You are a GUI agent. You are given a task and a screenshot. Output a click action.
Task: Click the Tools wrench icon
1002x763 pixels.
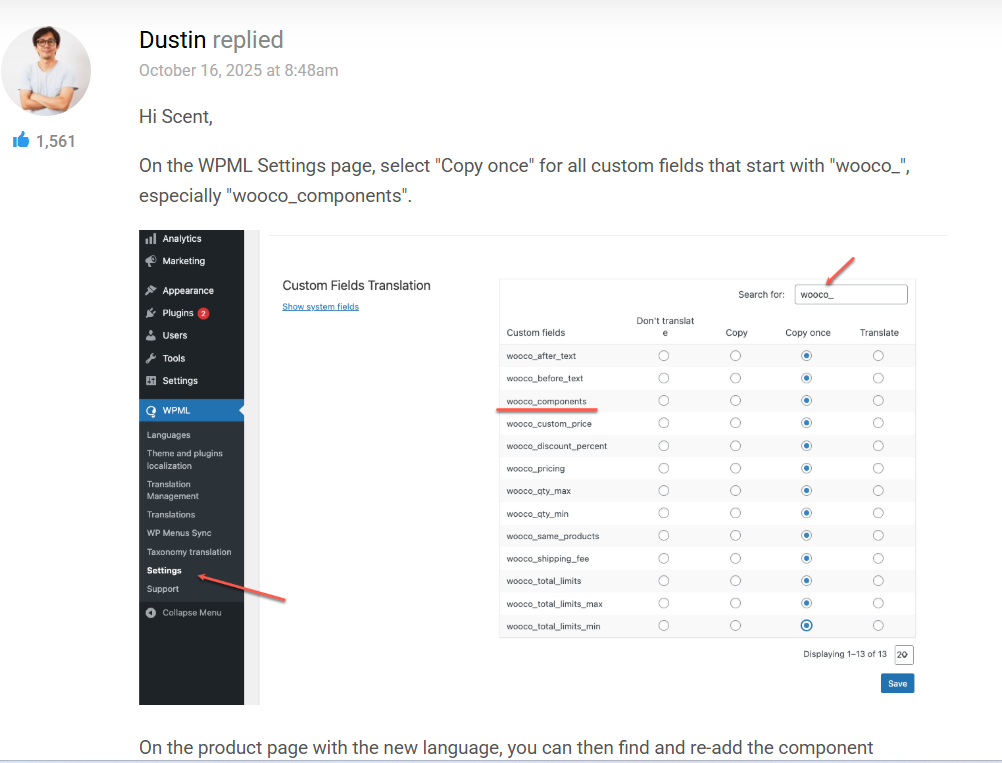click(151, 358)
